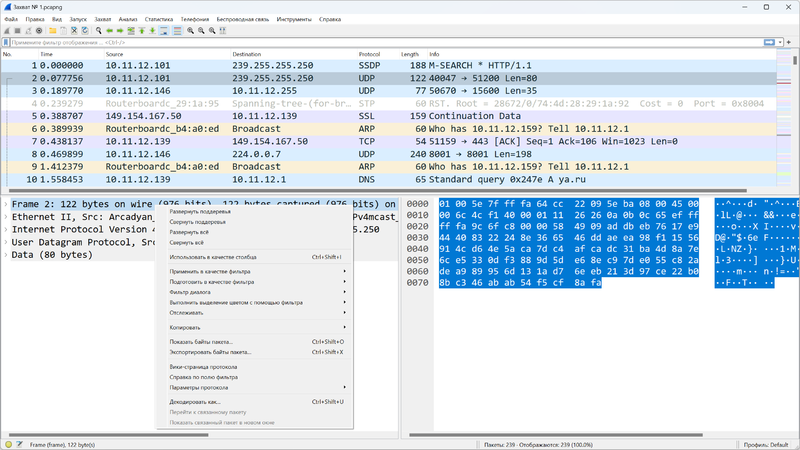Click 'Профиль: Default' in status bar
Screen dimensions: 800x450
(x=766, y=445)
